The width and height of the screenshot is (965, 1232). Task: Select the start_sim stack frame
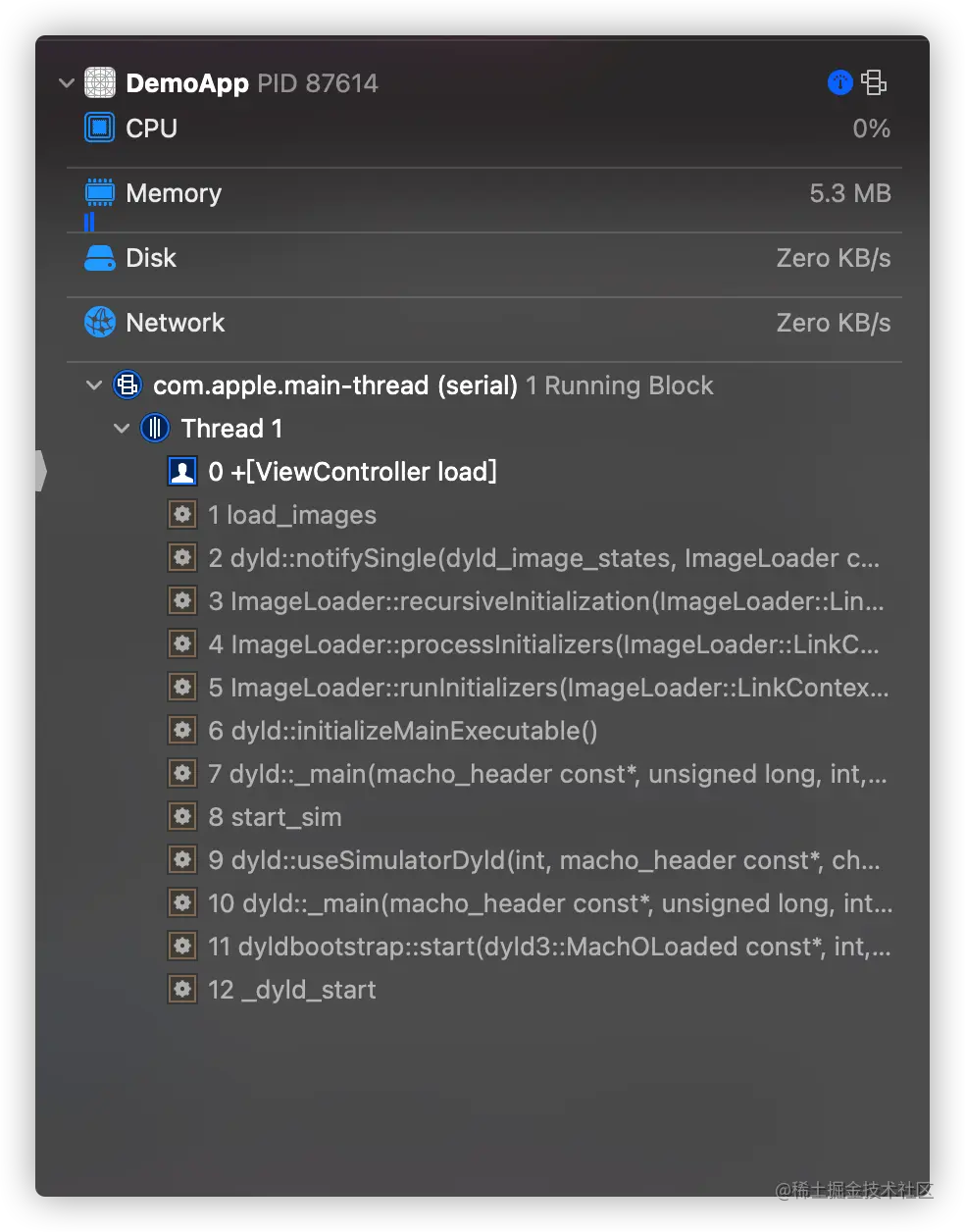(275, 817)
